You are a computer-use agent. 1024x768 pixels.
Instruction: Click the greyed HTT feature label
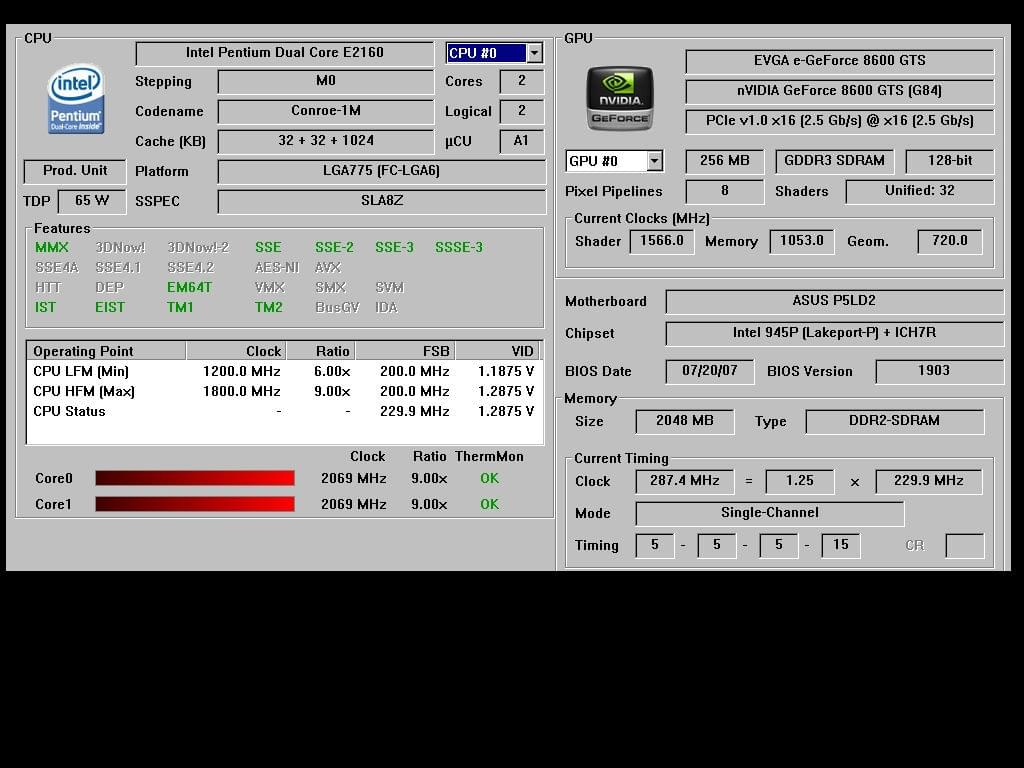point(48,287)
